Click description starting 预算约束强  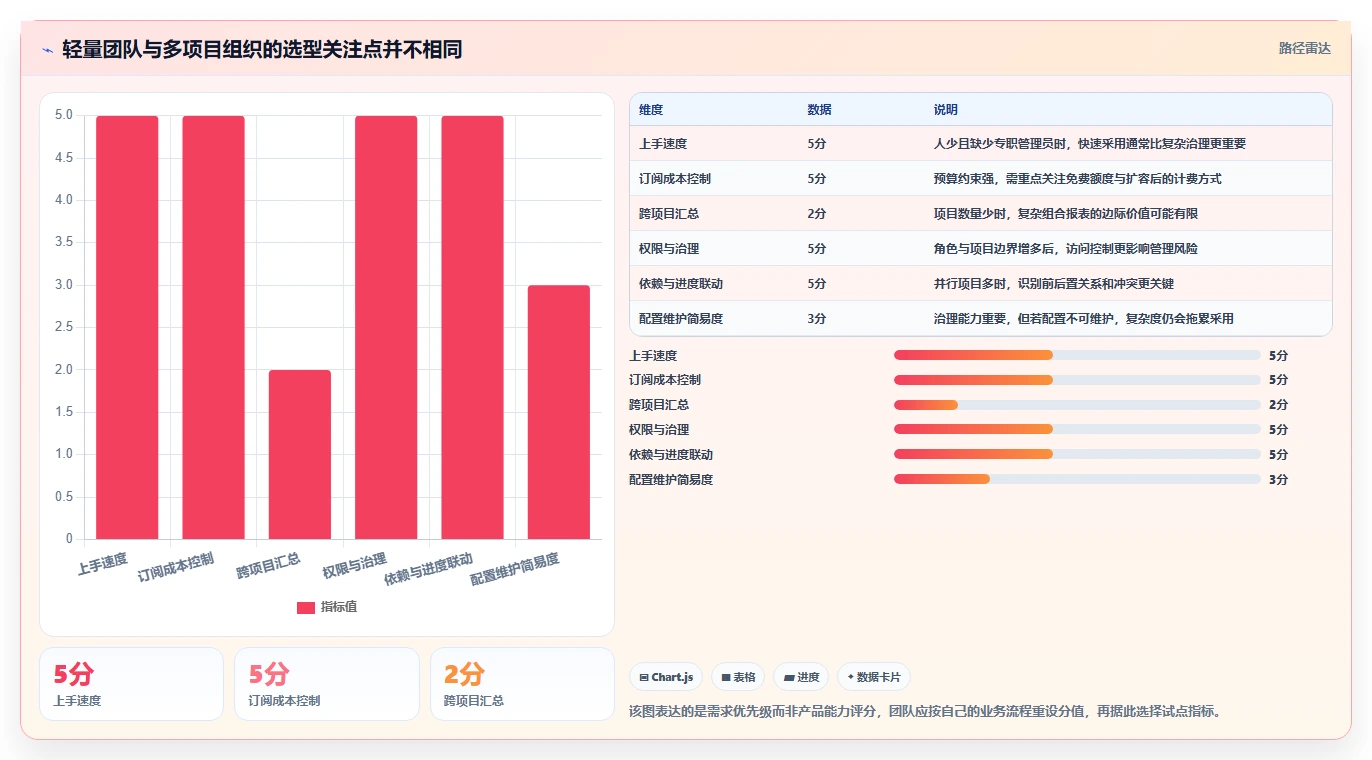click(x=1077, y=178)
